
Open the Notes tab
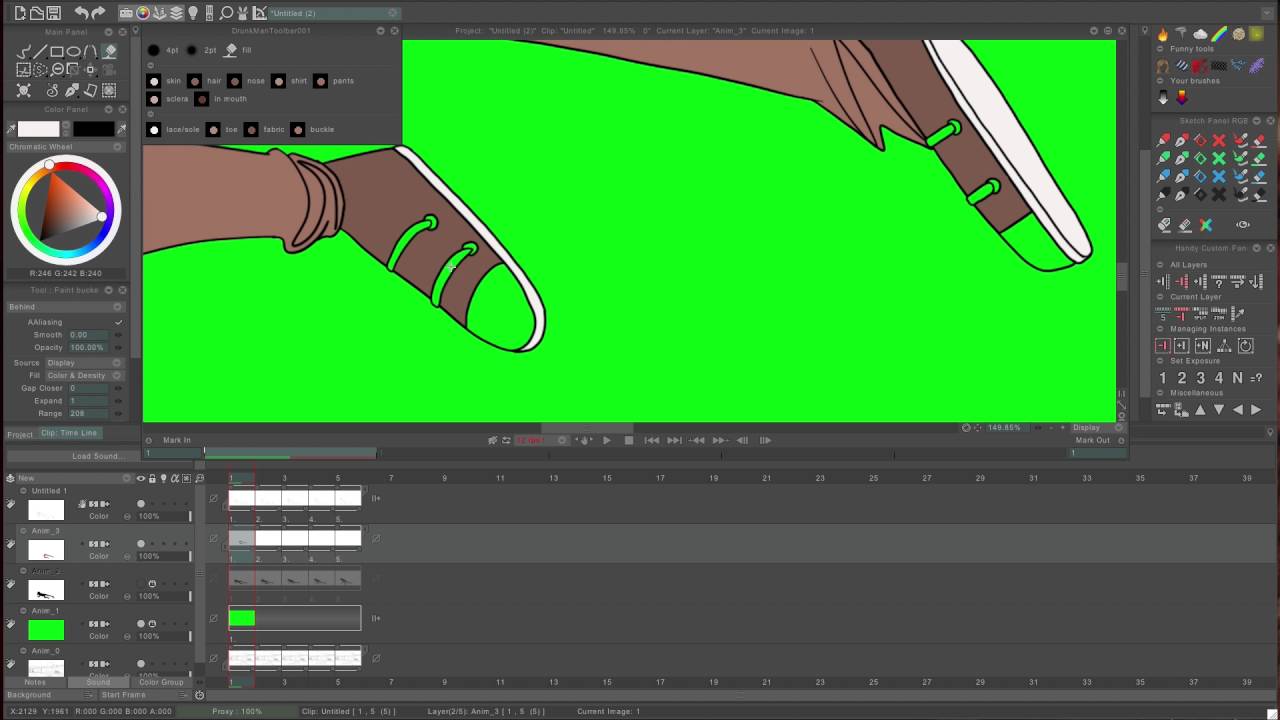pos(35,683)
